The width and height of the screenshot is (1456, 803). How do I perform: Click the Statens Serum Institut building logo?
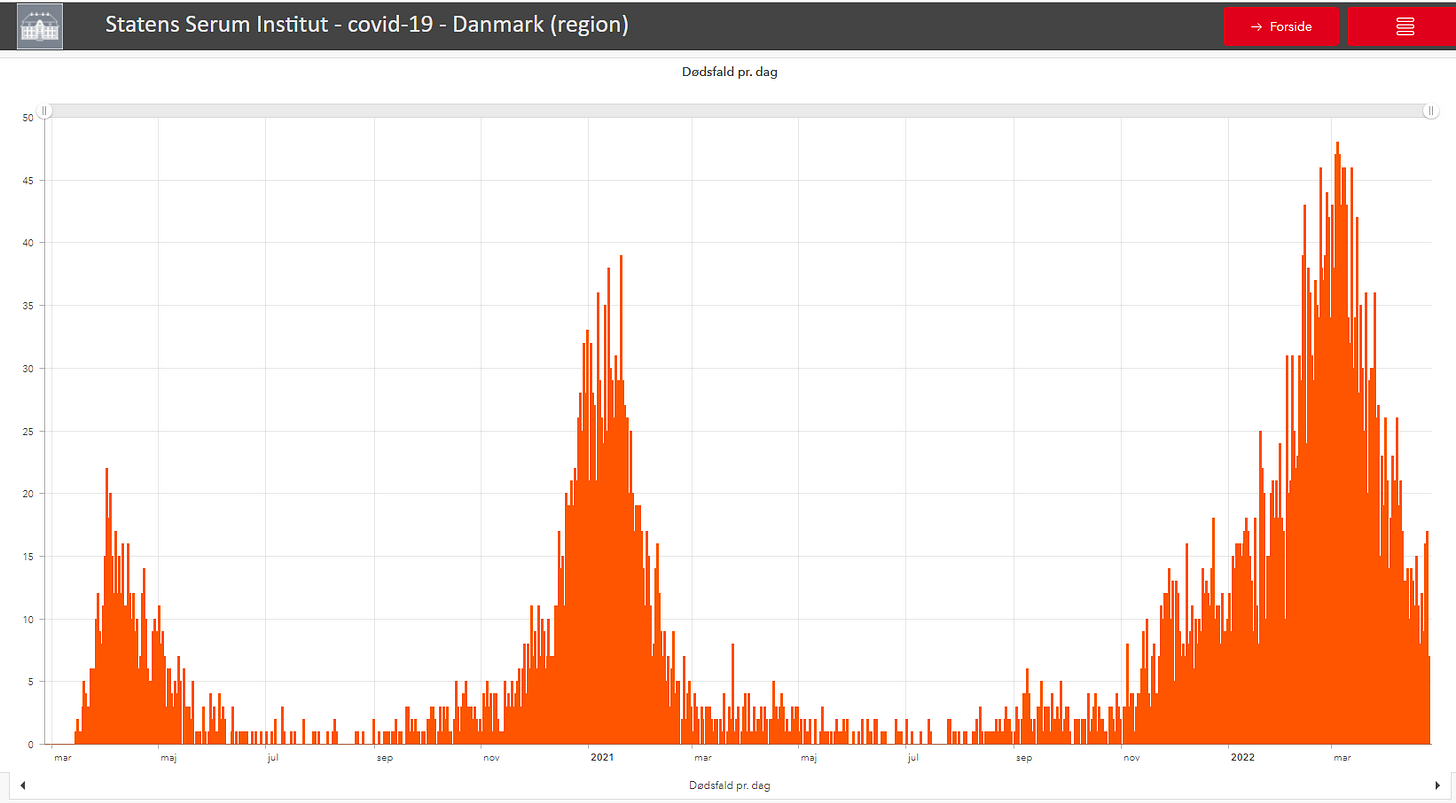40,26
